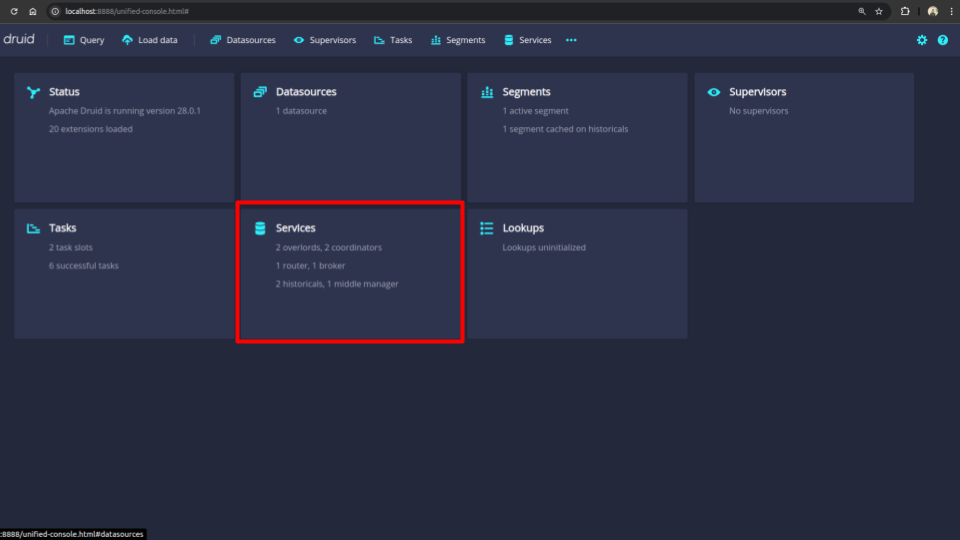Click the Druid logo in header
Image resolution: width=960 pixels, height=540 pixels.
tap(18, 40)
